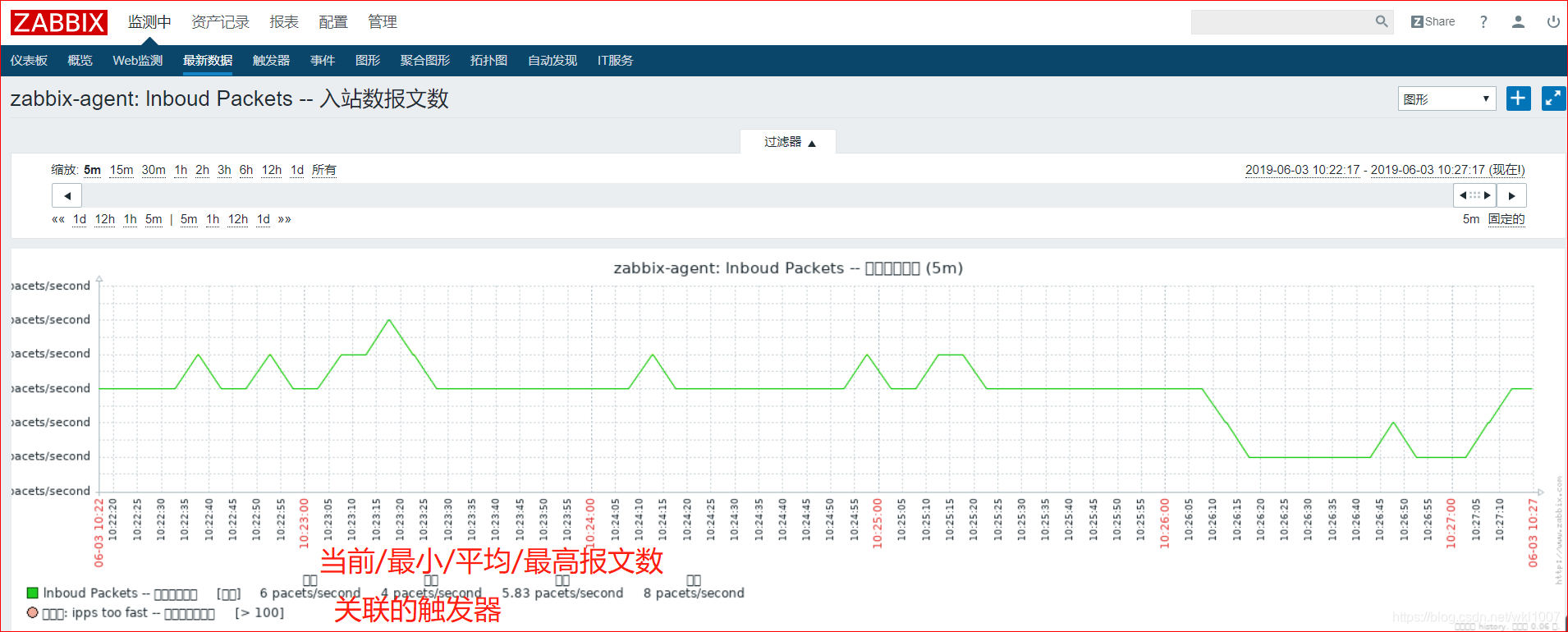
Task: Click the date range 2019-06-03 10:22:17 link
Action: tap(1302, 170)
